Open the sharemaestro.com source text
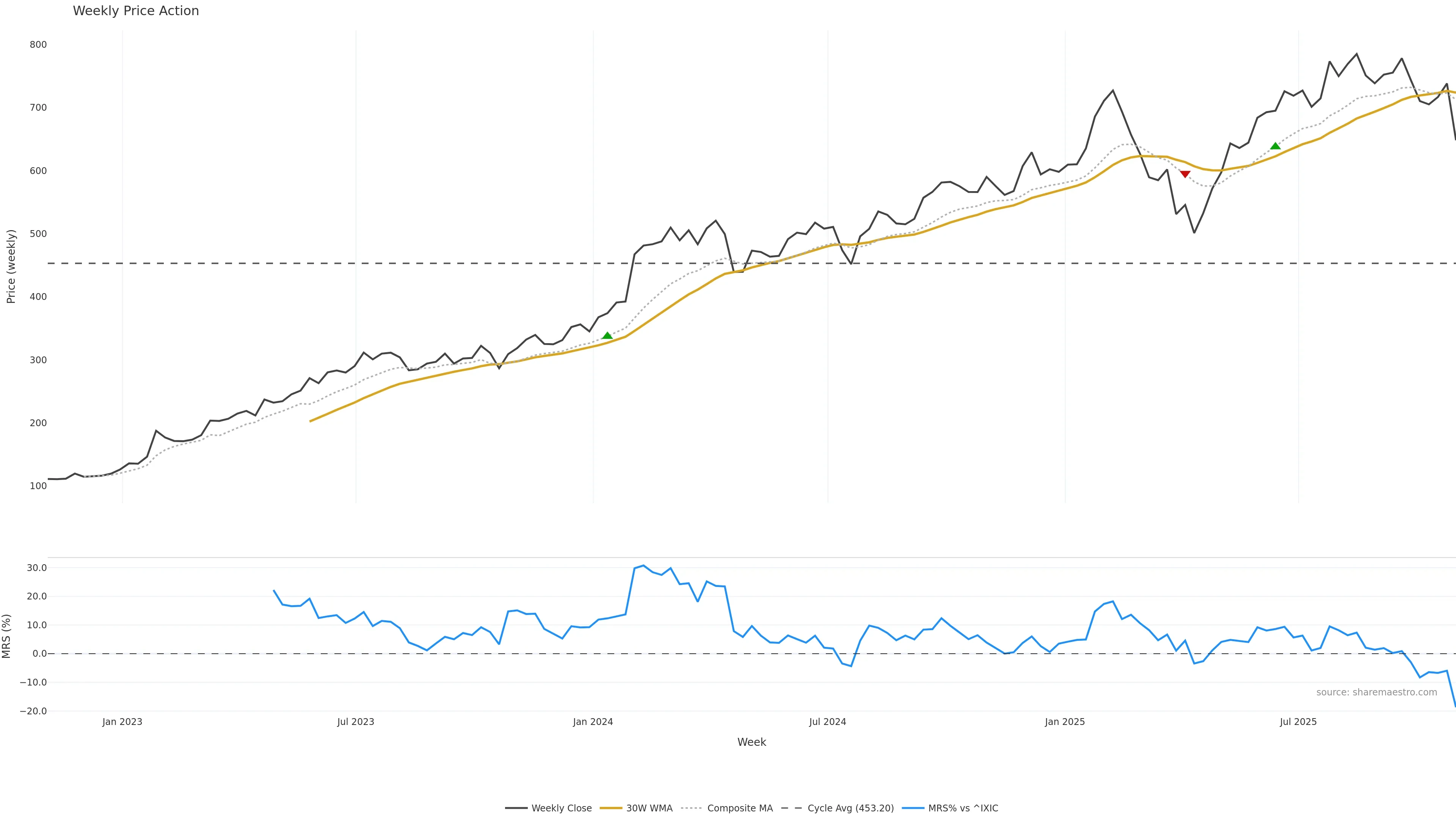 (1376, 692)
